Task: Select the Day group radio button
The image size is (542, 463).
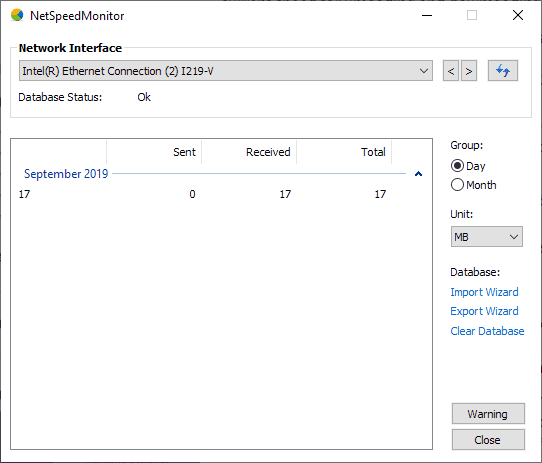Action: click(x=457, y=166)
